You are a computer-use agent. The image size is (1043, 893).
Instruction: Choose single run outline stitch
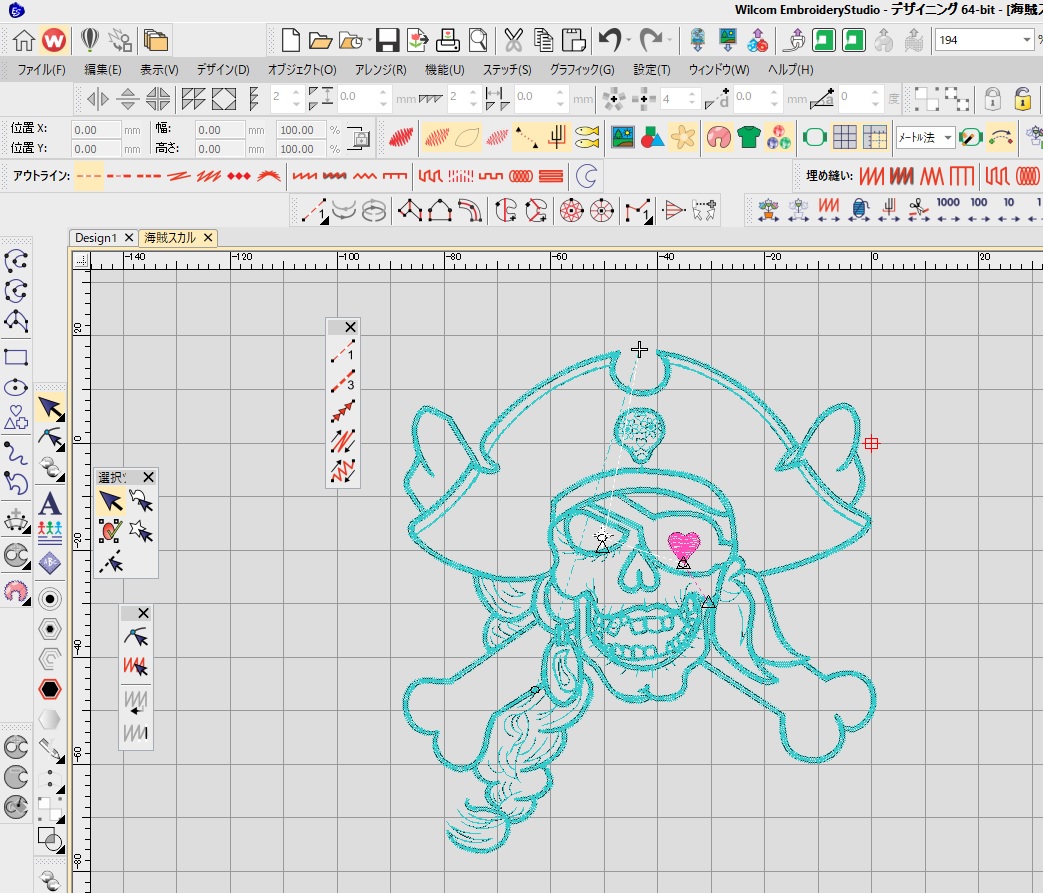[x=88, y=176]
